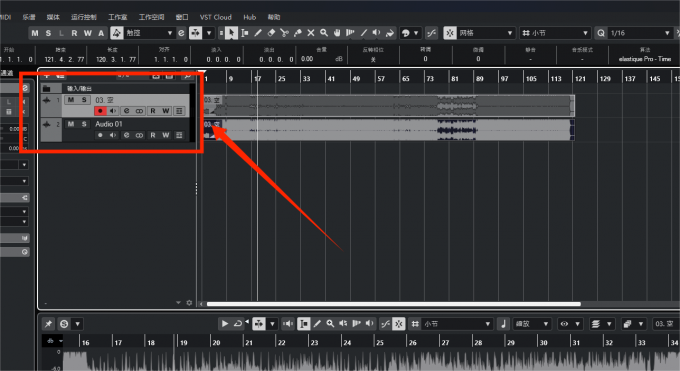
Task: Select the Mute X tool
Action: pos(311,33)
